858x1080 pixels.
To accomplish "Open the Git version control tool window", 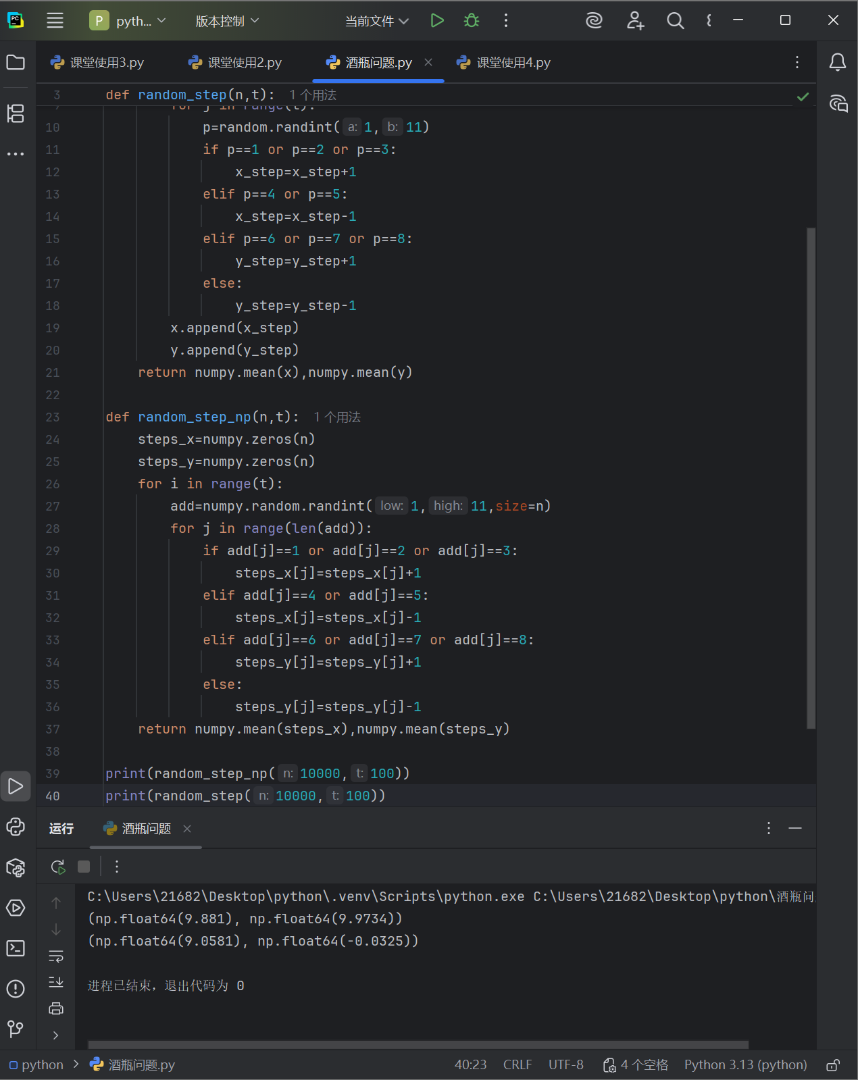I will tap(15, 1029).
